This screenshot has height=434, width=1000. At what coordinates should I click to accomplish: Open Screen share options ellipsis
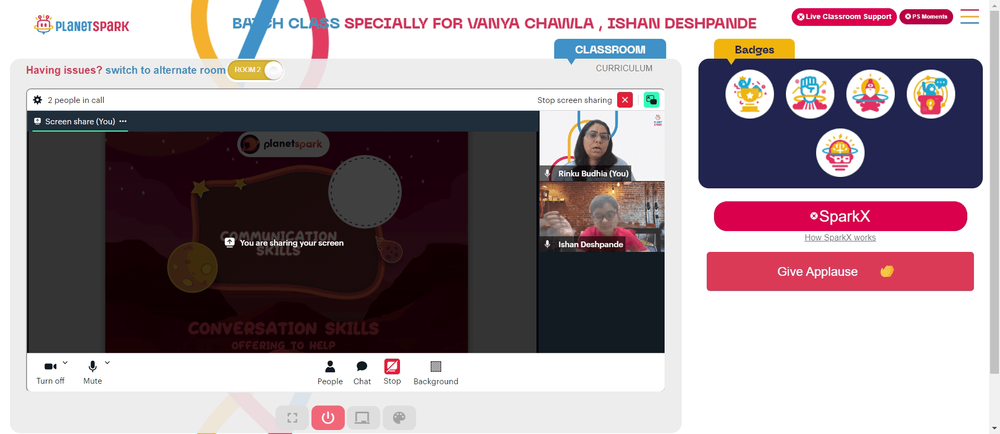point(123,121)
